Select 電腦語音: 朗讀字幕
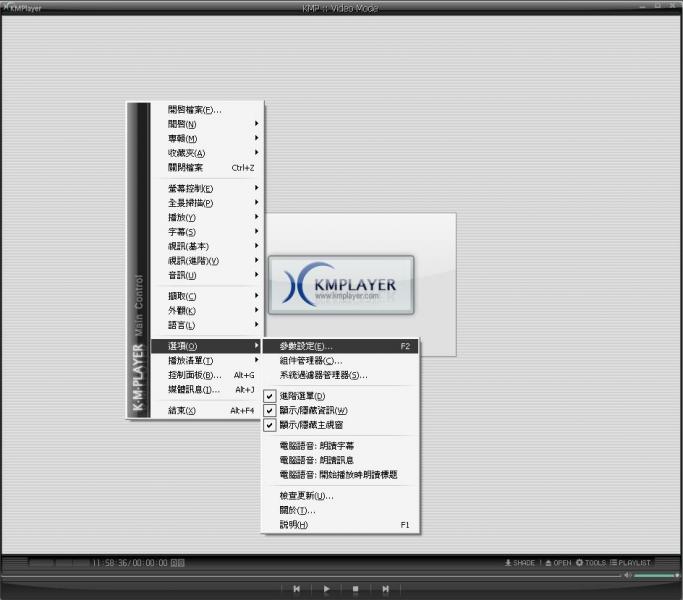Image resolution: width=683 pixels, height=600 pixels. tap(340, 446)
